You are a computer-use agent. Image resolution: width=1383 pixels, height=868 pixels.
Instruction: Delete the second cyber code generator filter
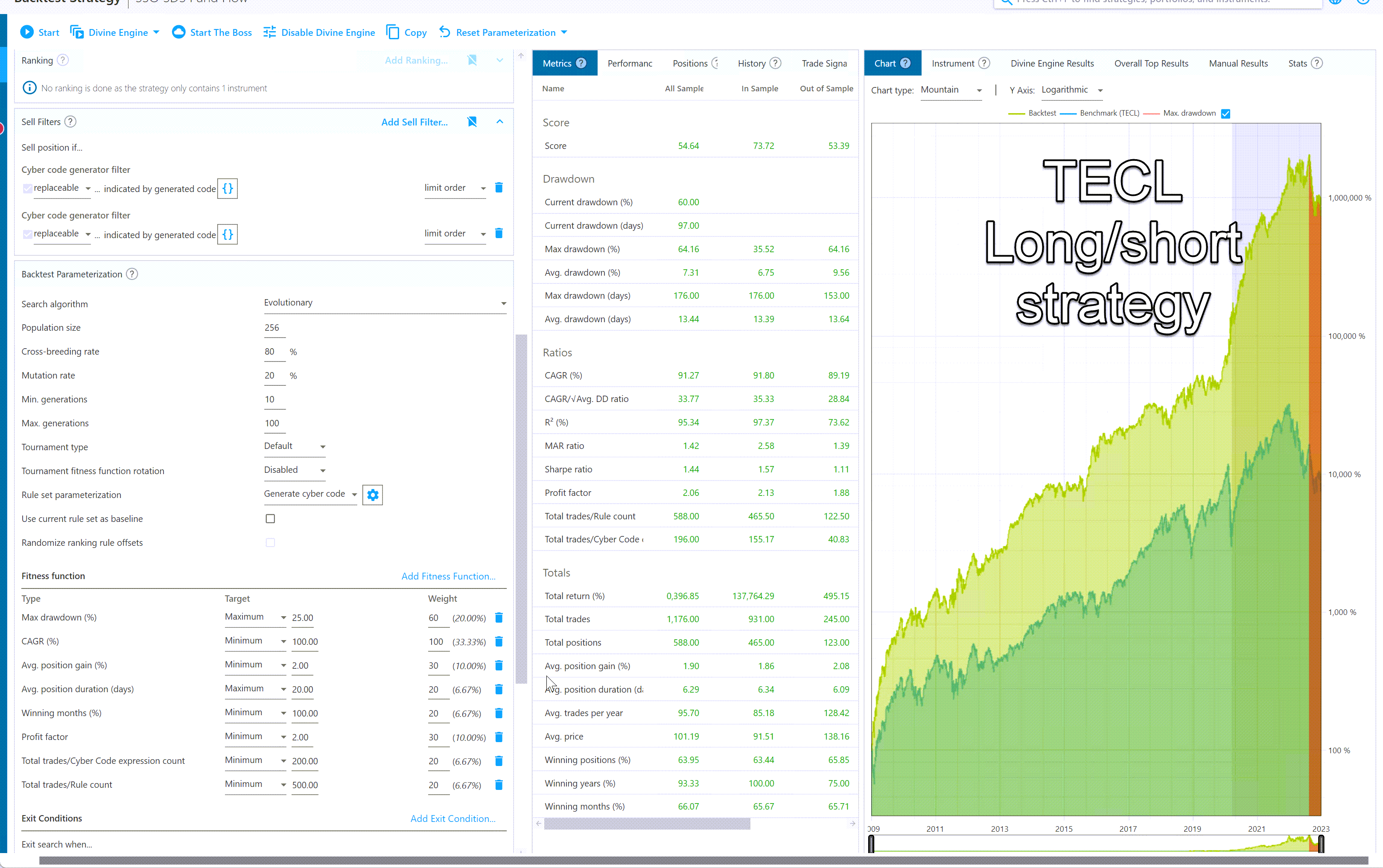click(499, 233)
